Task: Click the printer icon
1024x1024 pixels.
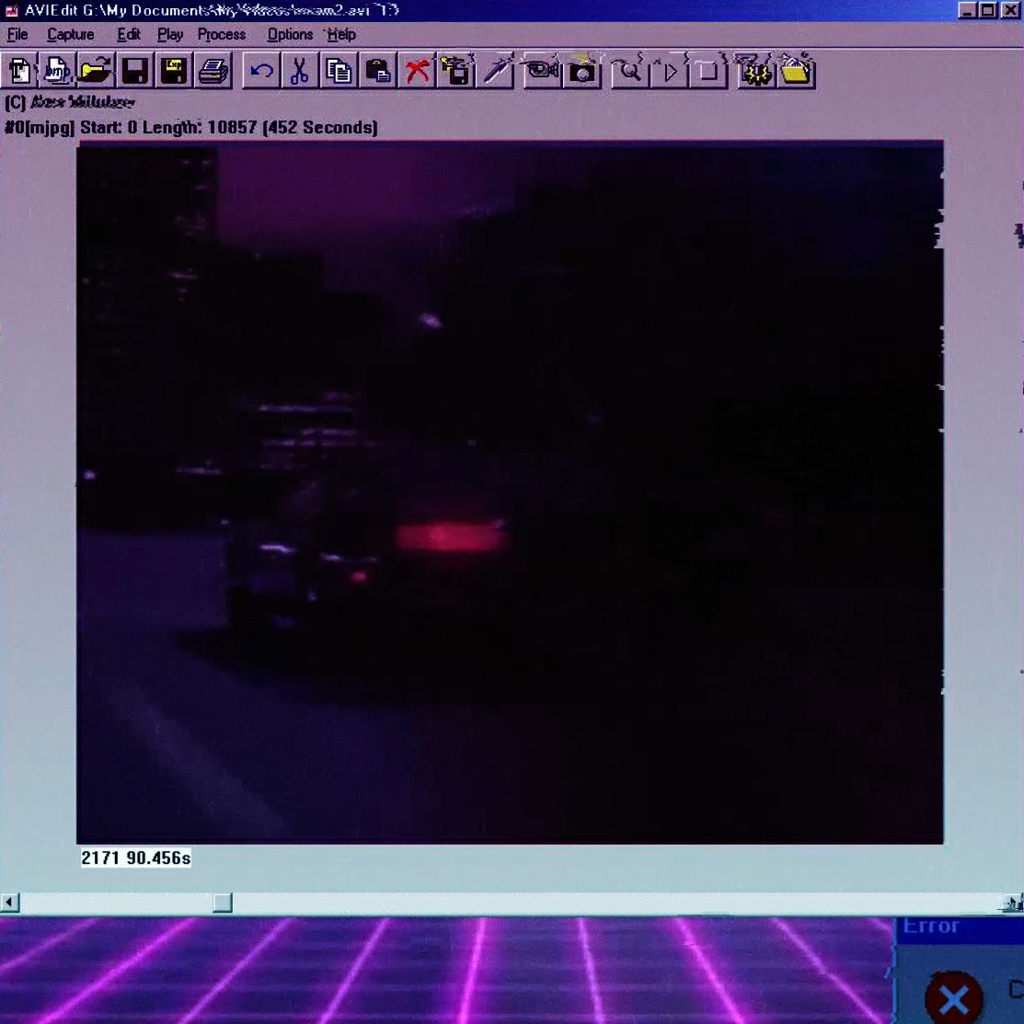Action: pos(213,71)
